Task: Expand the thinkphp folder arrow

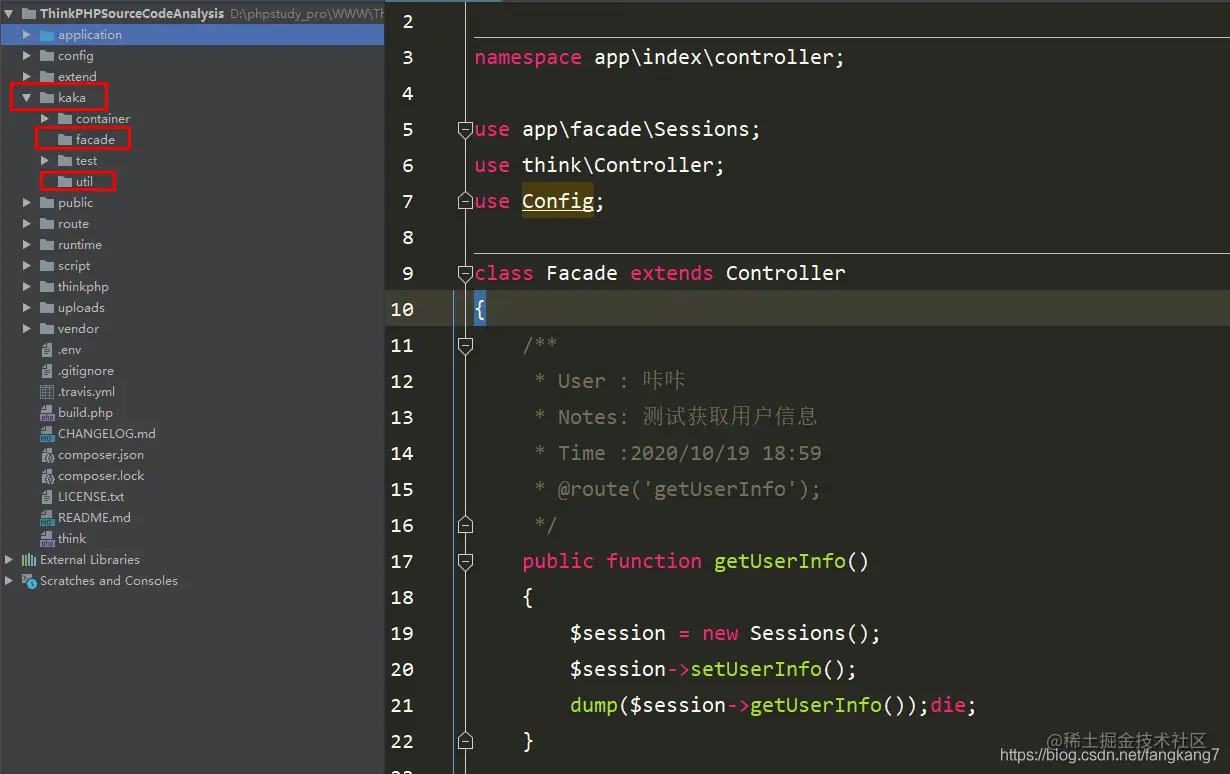Action: 28,287
